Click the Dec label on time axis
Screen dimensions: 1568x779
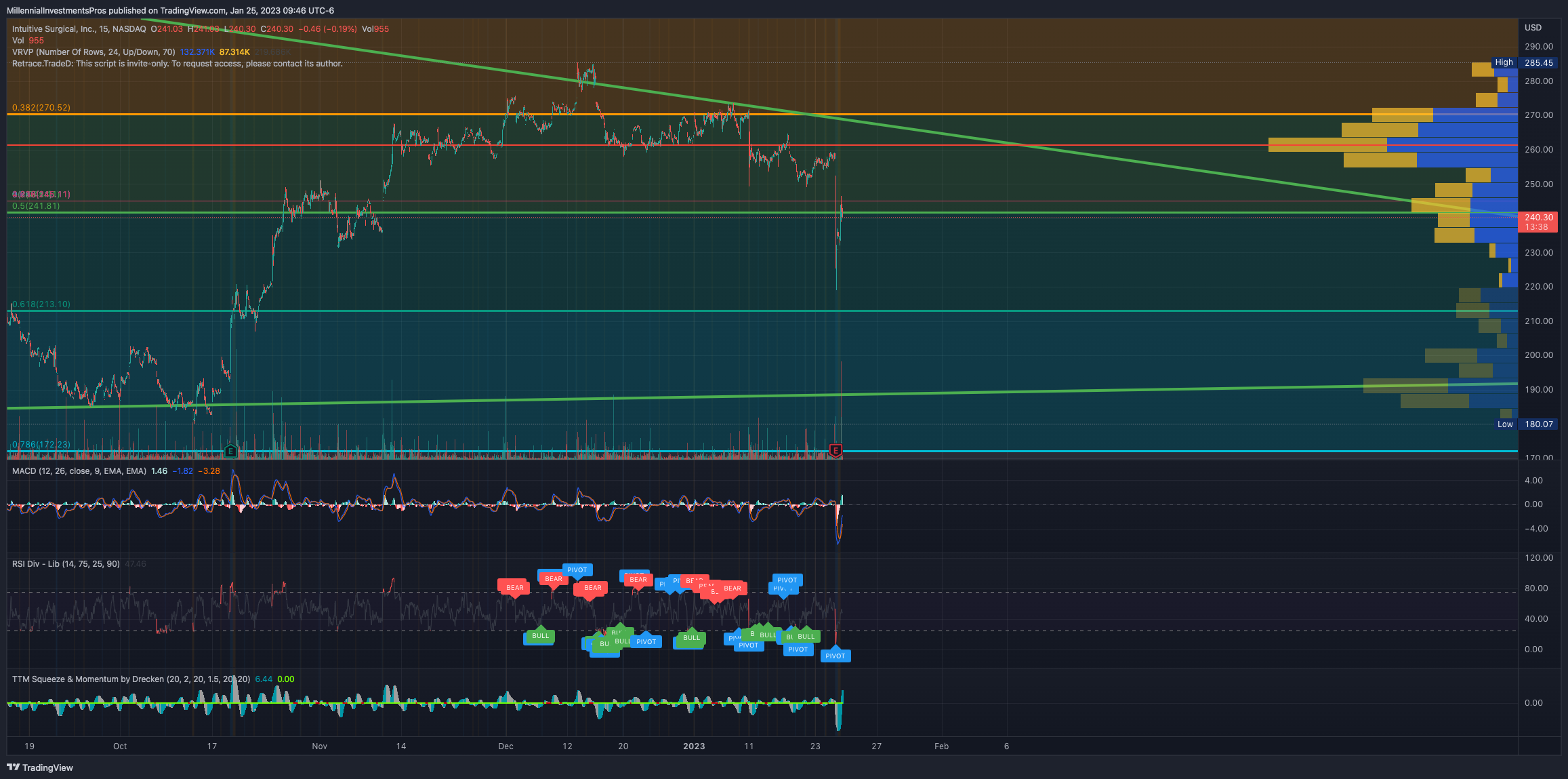pos(506,746)
